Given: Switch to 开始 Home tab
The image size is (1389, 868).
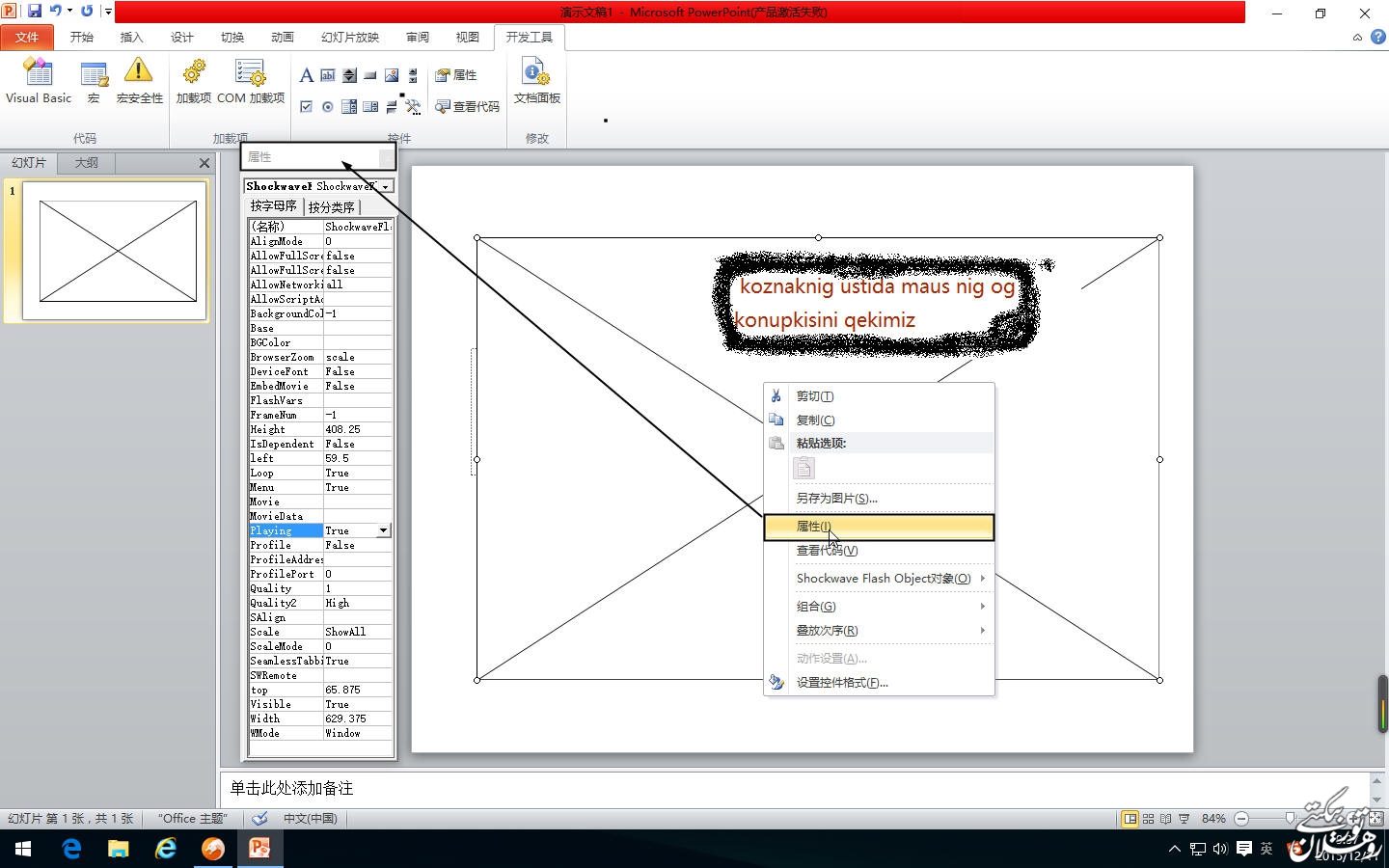Looking at the screenshot, I should click(x=82, y=37).
